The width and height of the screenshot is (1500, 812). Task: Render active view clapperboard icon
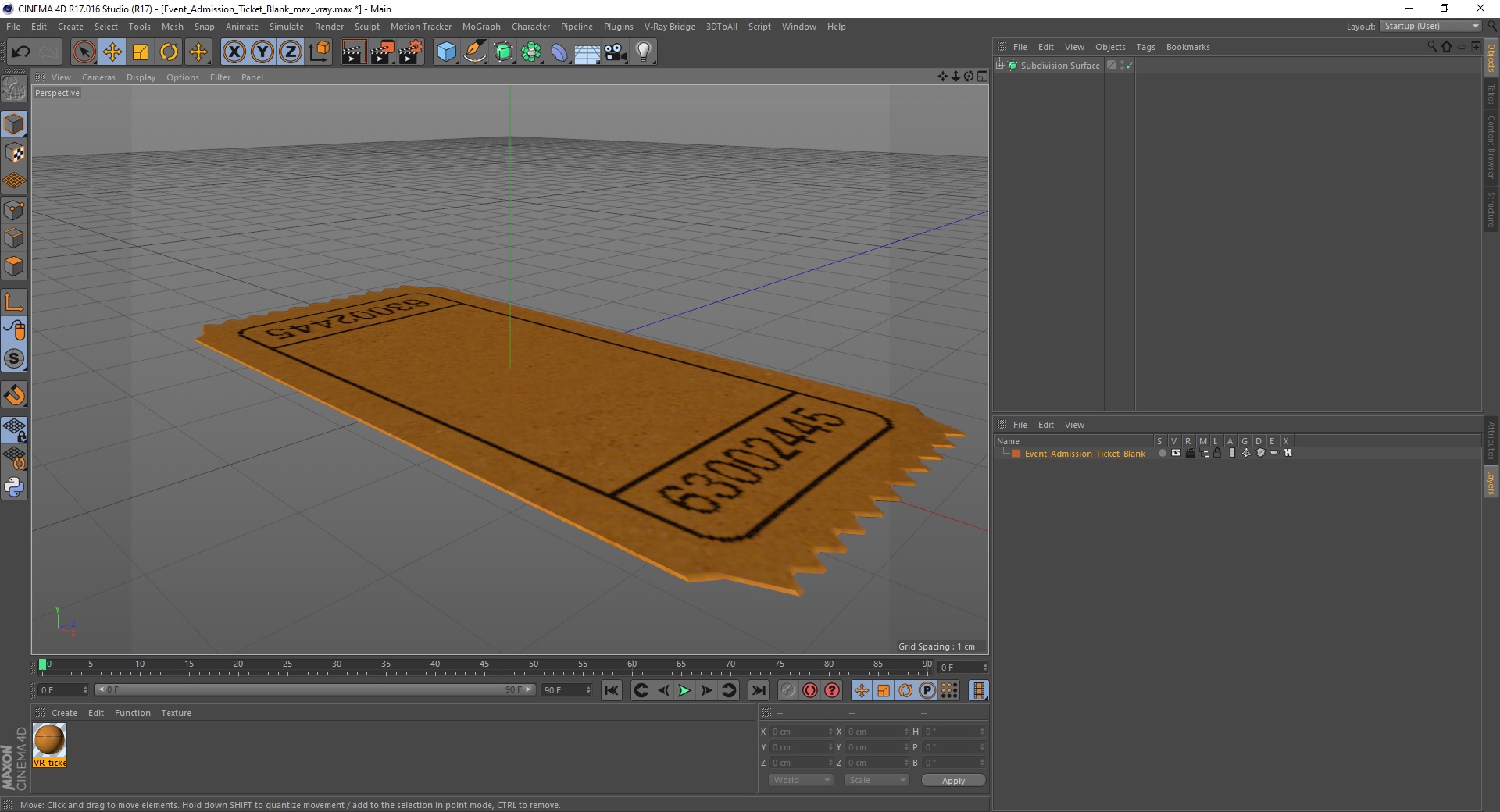353,52
